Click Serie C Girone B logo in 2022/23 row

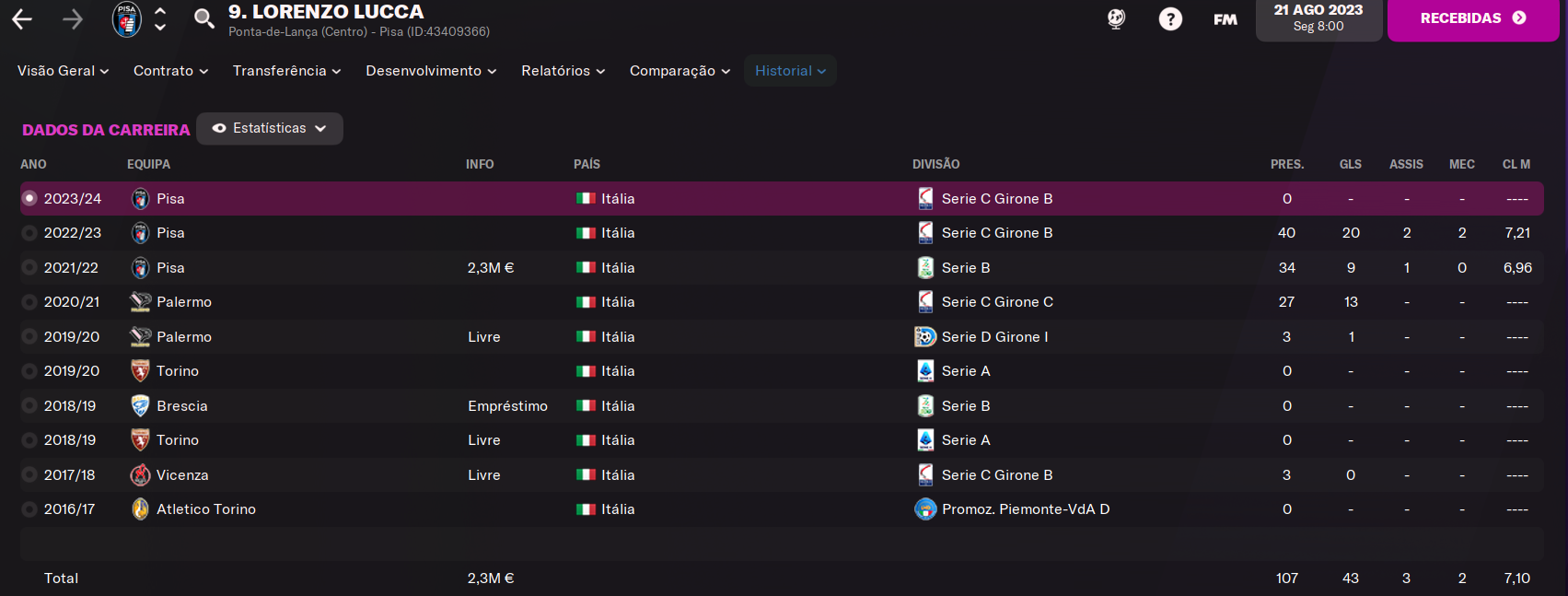point(925,233)
